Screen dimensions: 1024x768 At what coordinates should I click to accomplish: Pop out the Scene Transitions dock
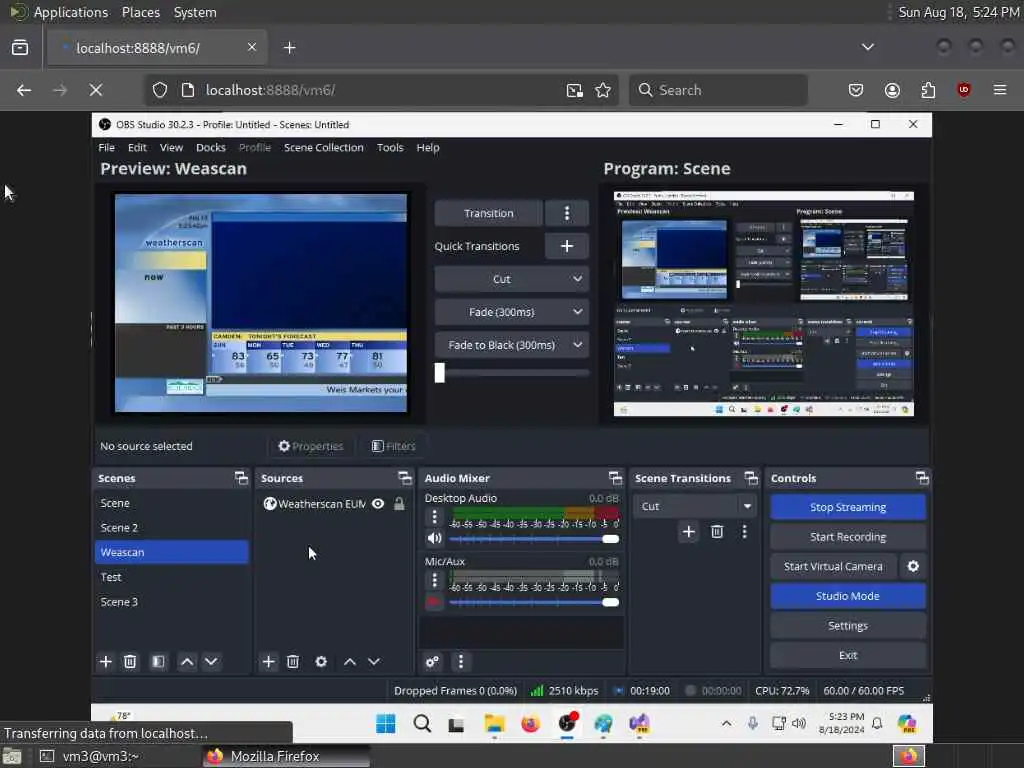[x=751, y=478]
